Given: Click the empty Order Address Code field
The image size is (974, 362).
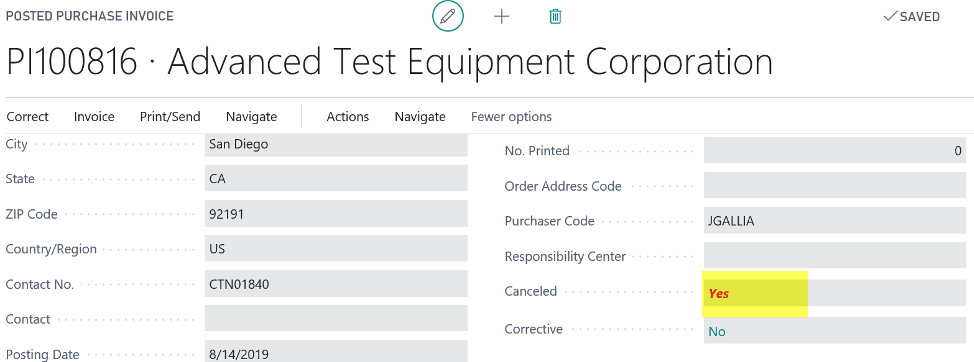Looking at the screenshot, I should click(835, 186).
